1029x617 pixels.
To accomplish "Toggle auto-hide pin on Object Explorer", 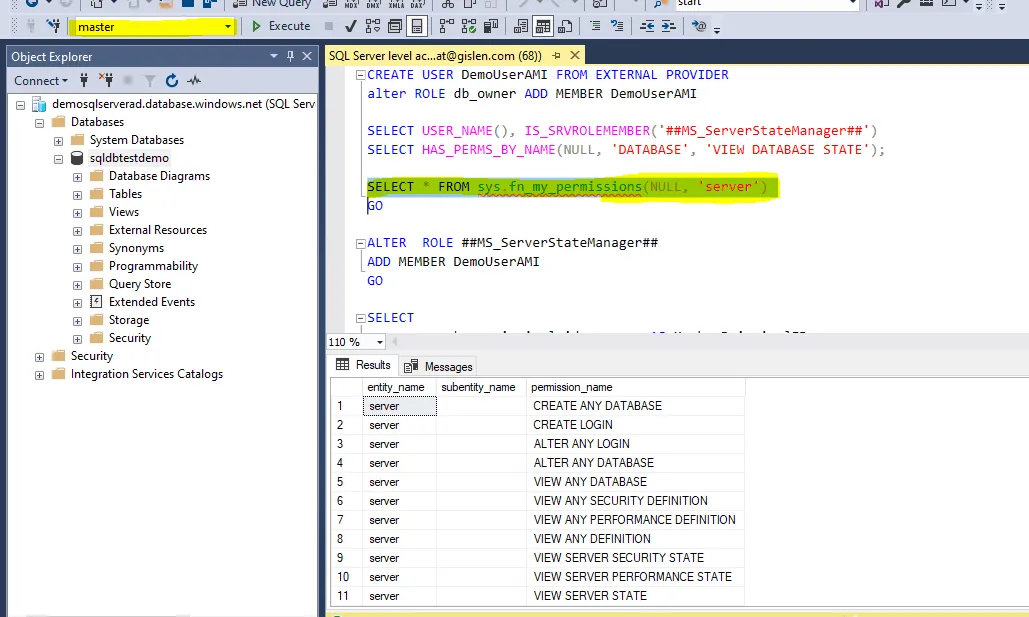I will pyautogui.click(x=290, y=56).
